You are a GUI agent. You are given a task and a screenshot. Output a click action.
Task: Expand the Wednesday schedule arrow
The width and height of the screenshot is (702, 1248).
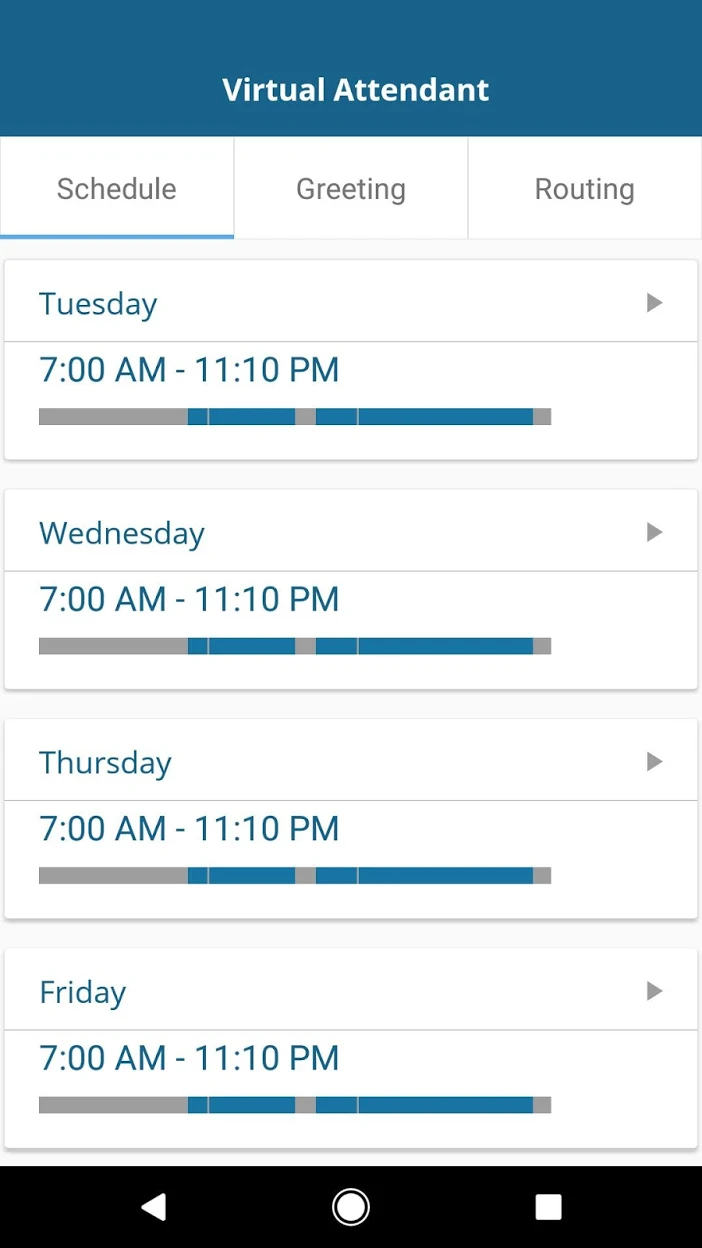[654, 532]
